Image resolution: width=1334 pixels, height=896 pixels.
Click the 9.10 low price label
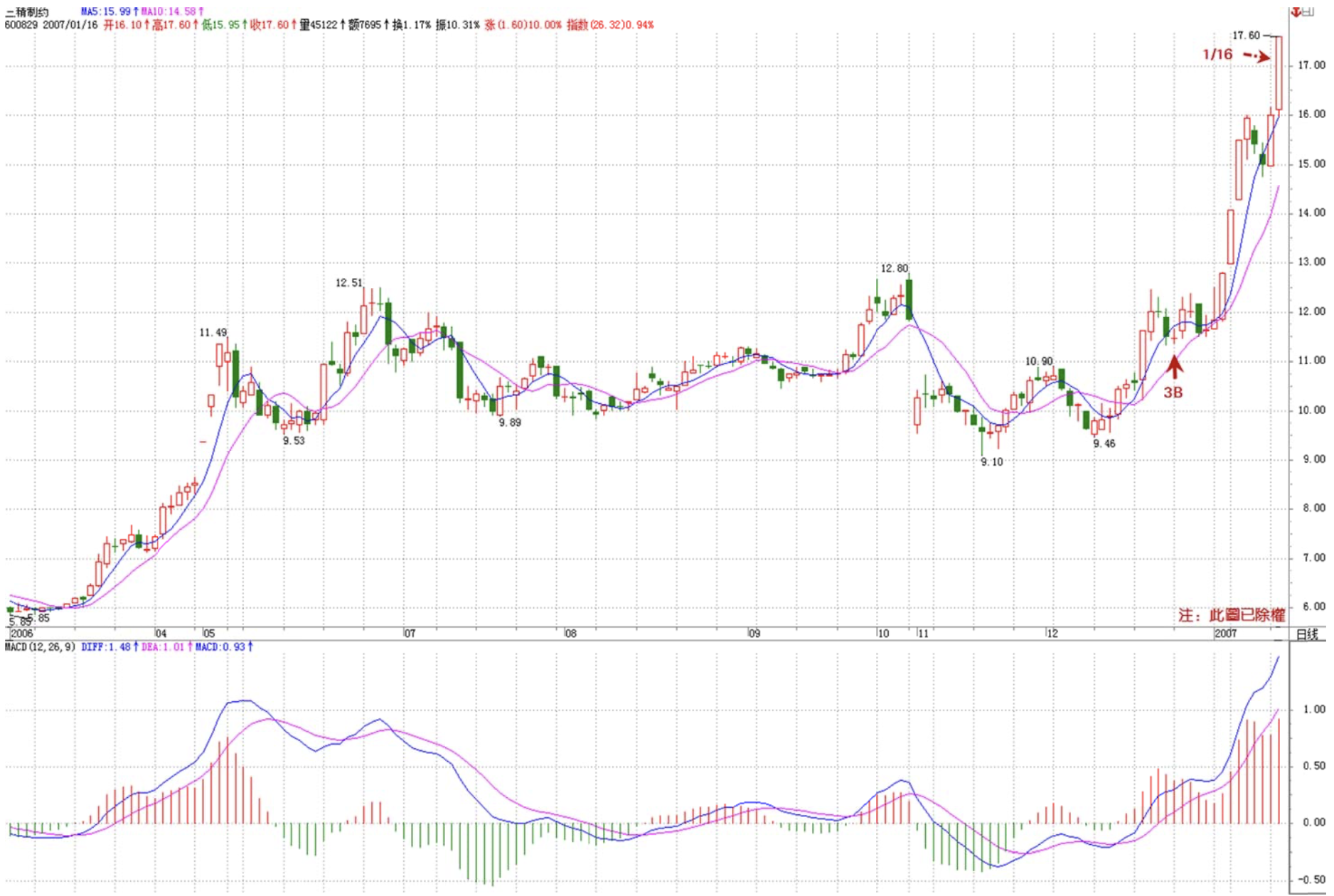[991, 462]
